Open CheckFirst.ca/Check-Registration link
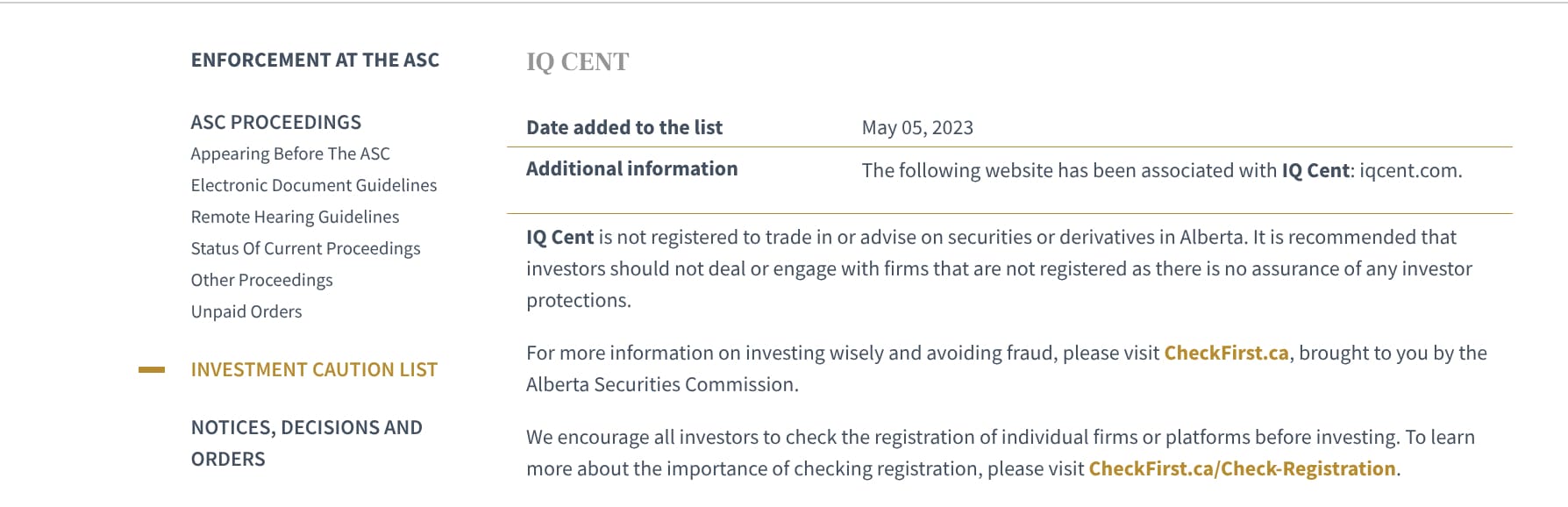 click(x=1242, y=468)
